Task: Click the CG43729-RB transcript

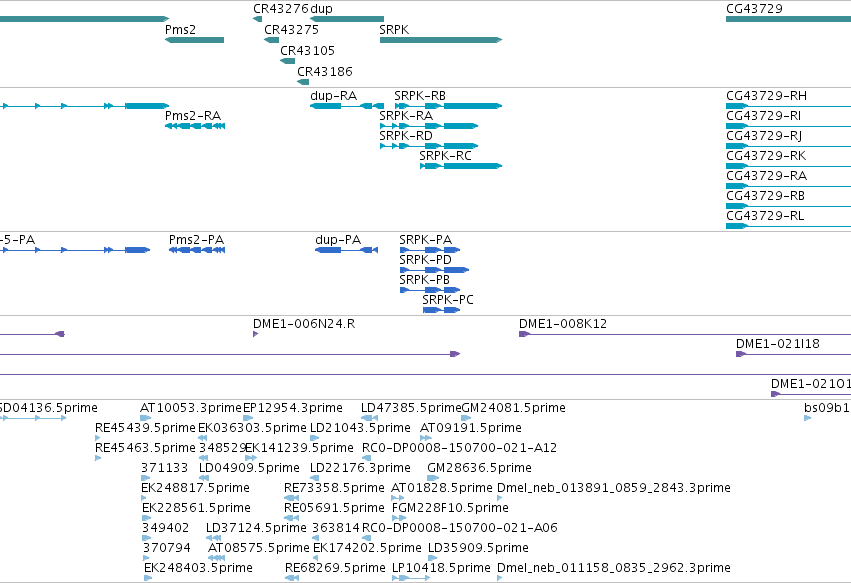Action: [x=789, y=206]
